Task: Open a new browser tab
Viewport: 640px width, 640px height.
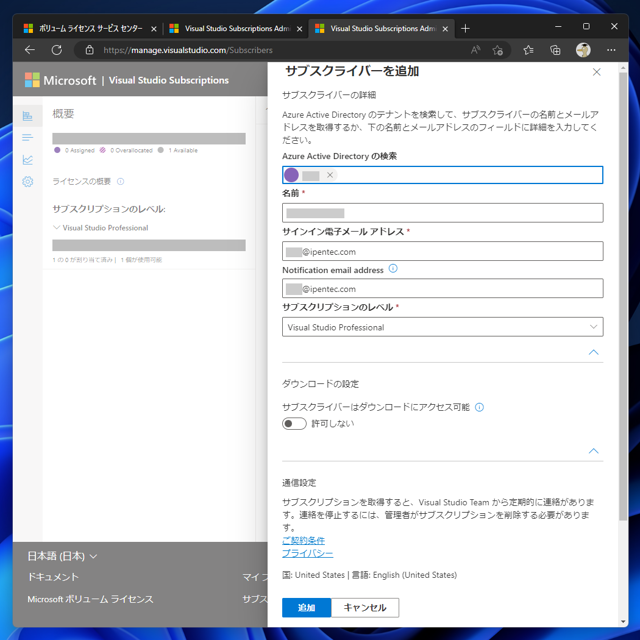Action: click(465, 29)
